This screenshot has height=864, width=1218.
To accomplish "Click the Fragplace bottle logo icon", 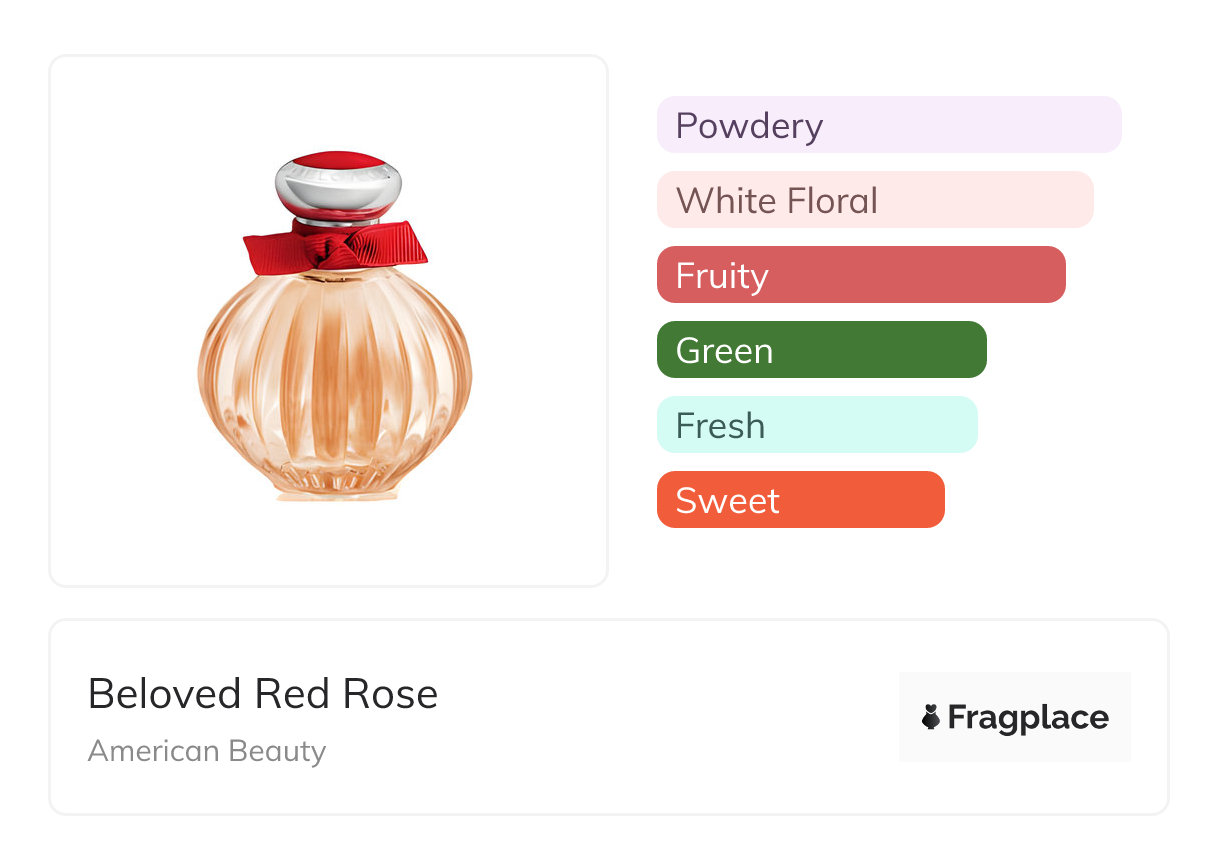I will click(x=931, y=717).
